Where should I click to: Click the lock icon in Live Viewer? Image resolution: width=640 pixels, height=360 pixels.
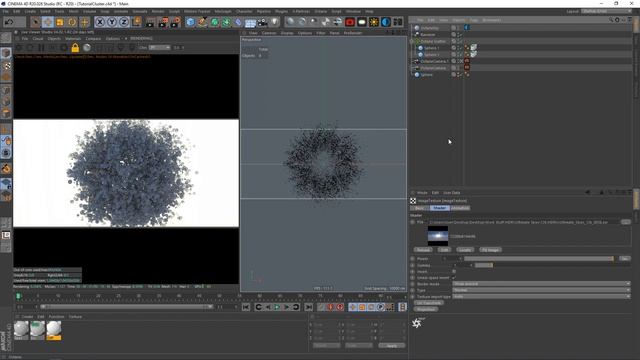point(75,48)
